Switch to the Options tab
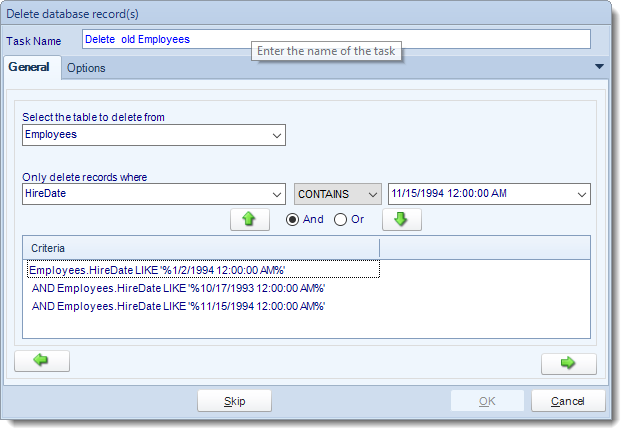This screenshot has height=435, width=627. [x=86, y=68]
